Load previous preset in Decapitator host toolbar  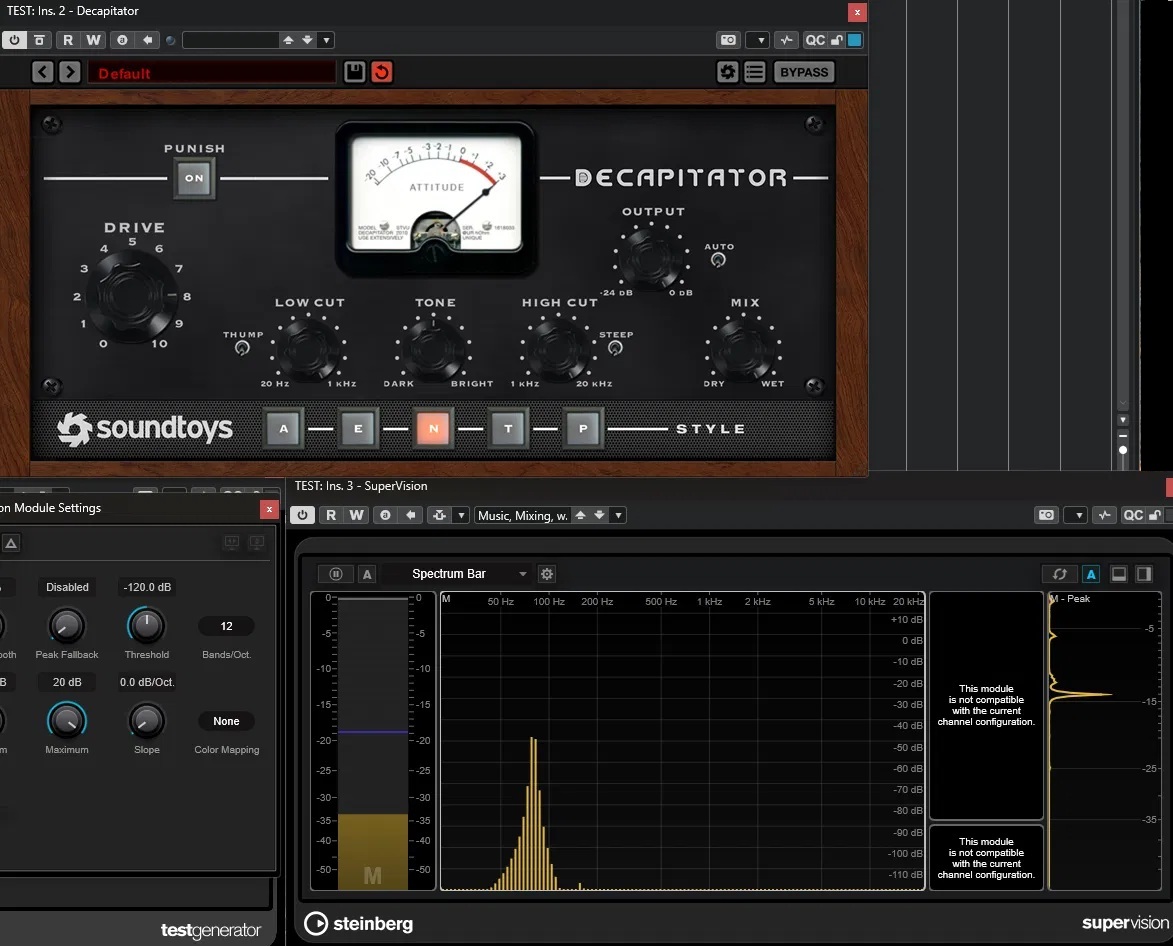click(x=288, y=40)
